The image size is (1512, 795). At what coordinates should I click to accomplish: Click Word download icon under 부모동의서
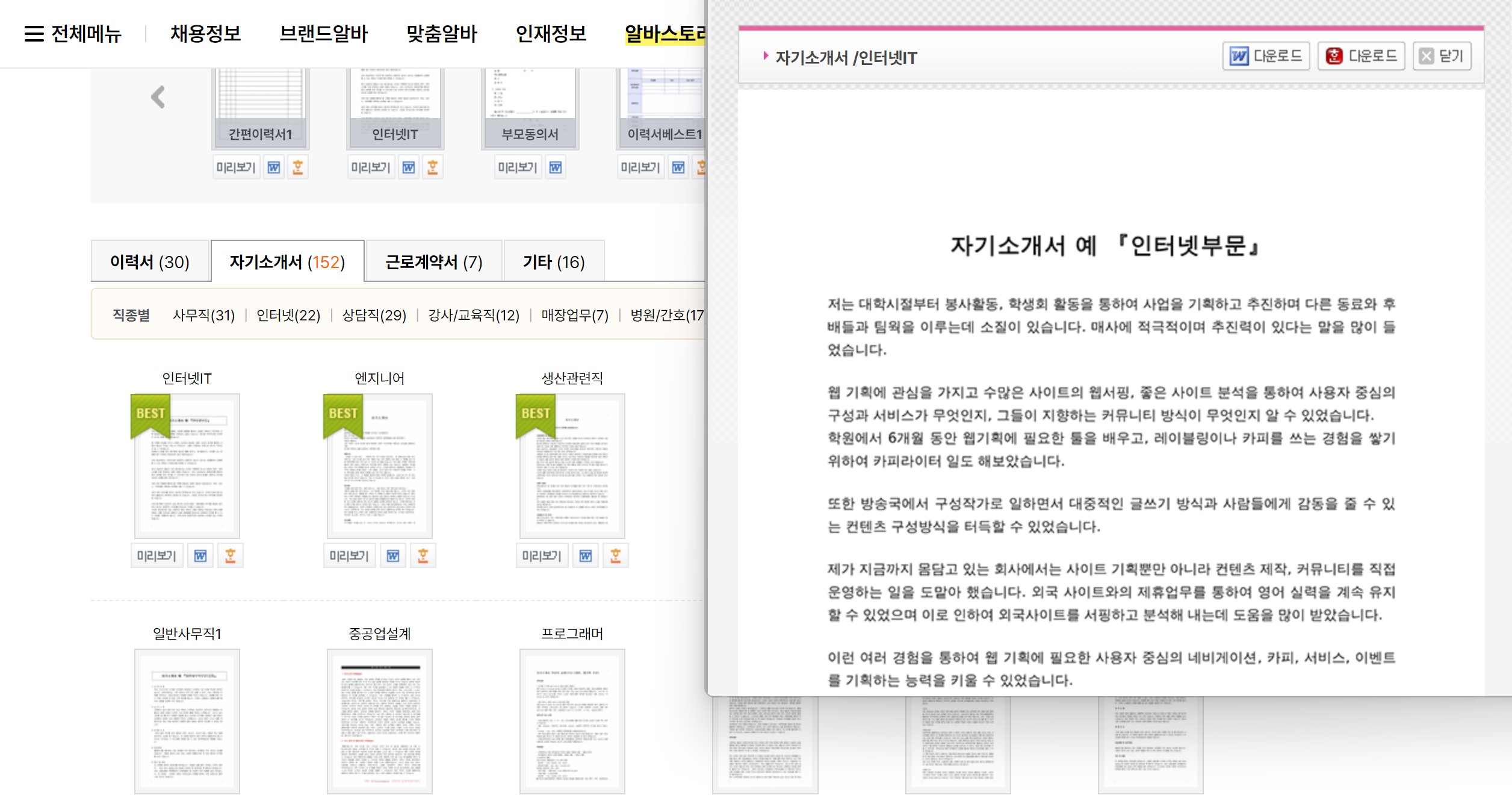pyautogui.click(x=556, y=167)
